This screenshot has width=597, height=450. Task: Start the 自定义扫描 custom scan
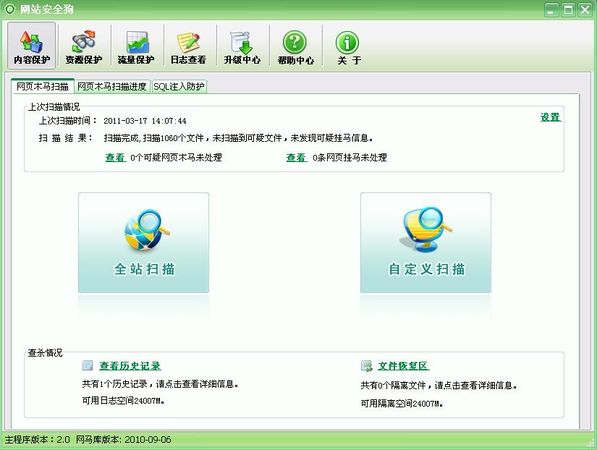426,243
